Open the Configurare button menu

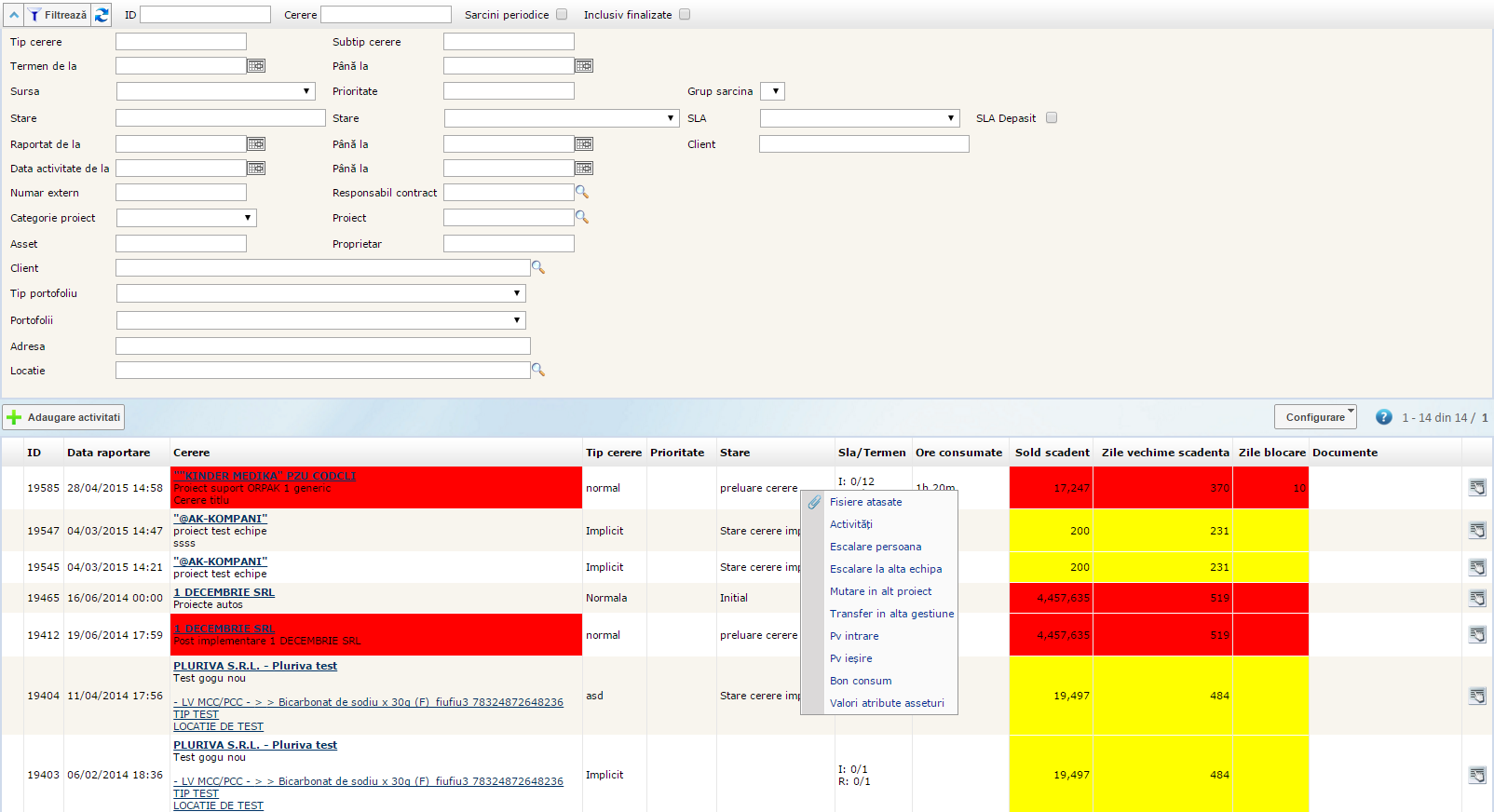(x=1315, y=417)
